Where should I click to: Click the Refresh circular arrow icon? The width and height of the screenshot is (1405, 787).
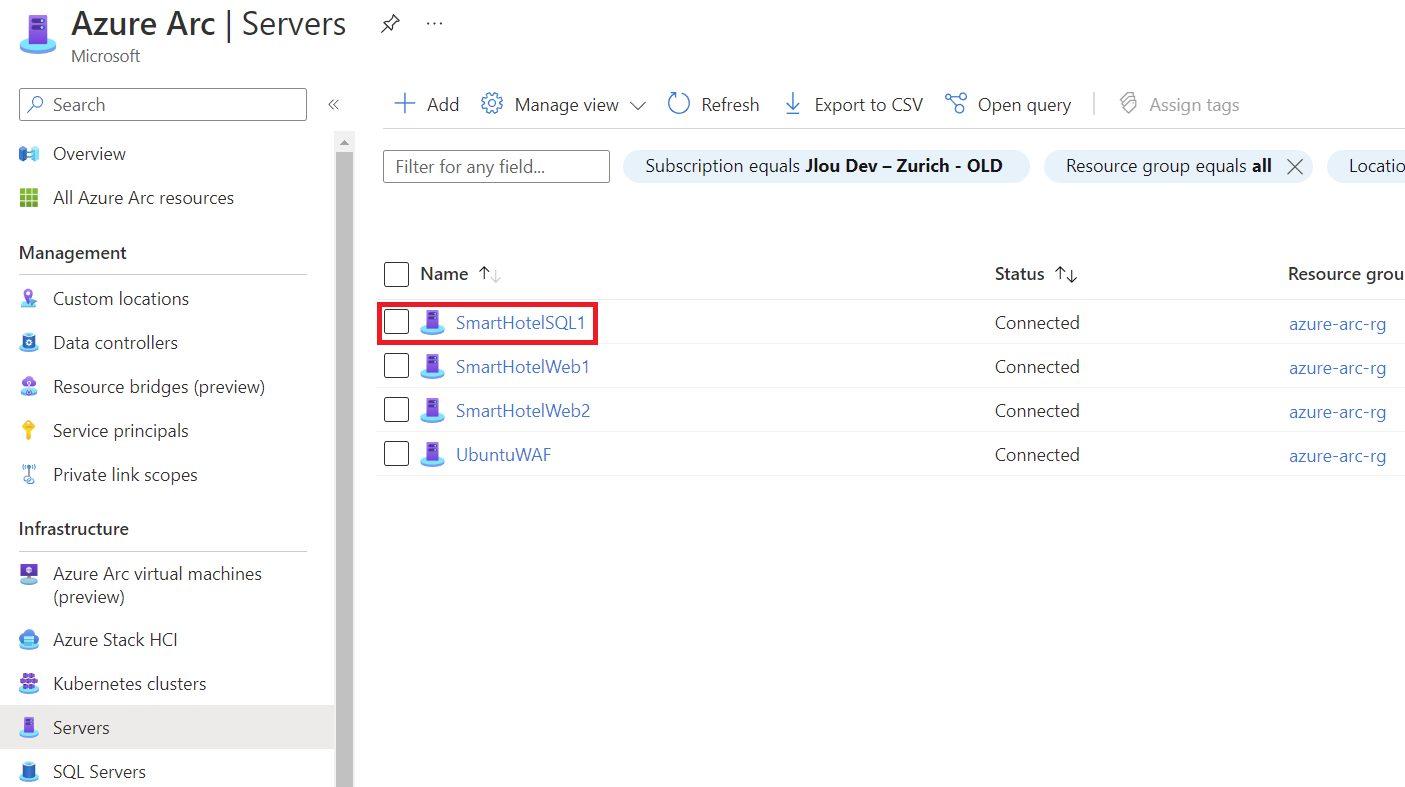679,104
